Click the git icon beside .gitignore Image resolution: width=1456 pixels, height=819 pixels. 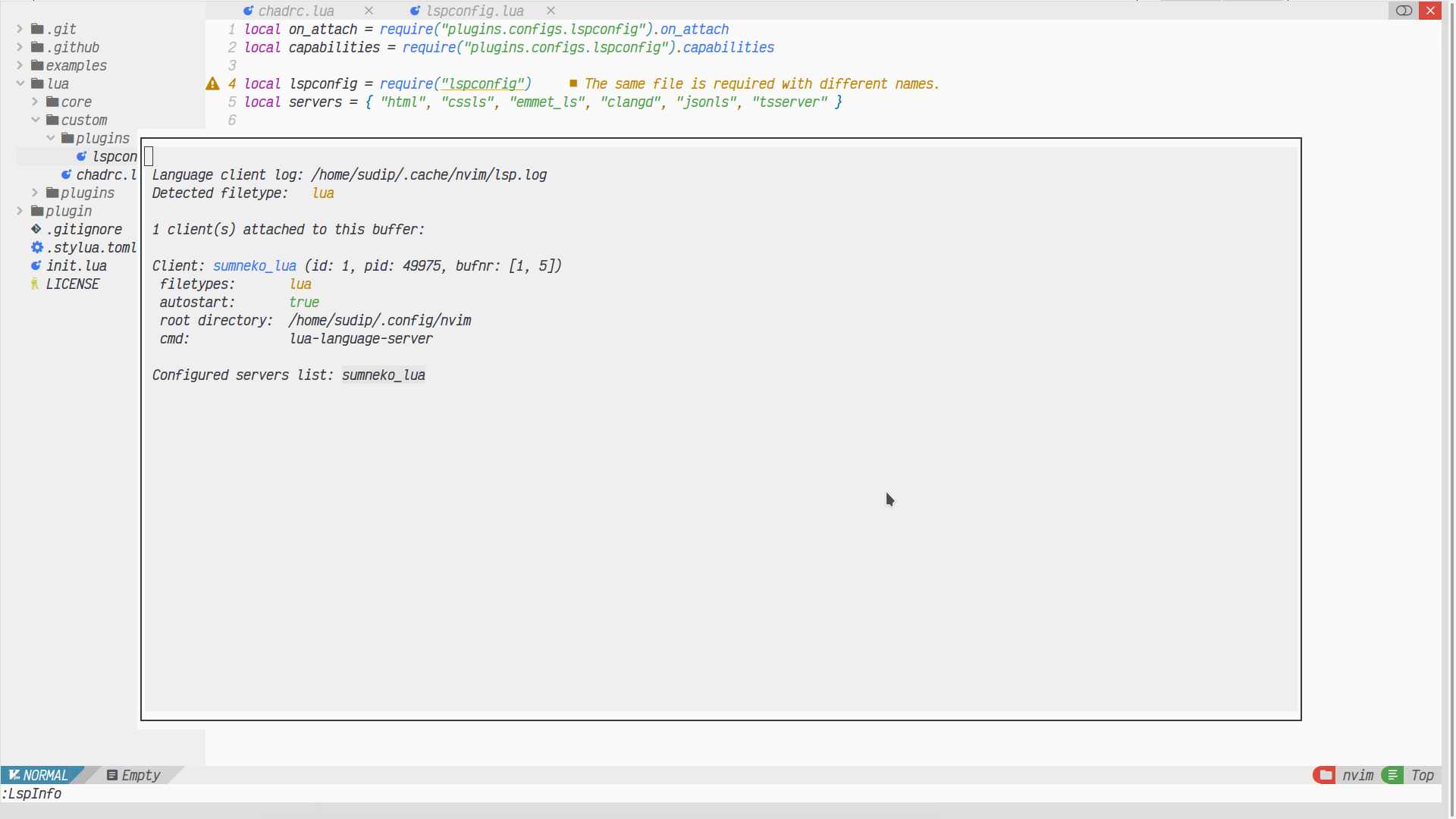point(34,229)
